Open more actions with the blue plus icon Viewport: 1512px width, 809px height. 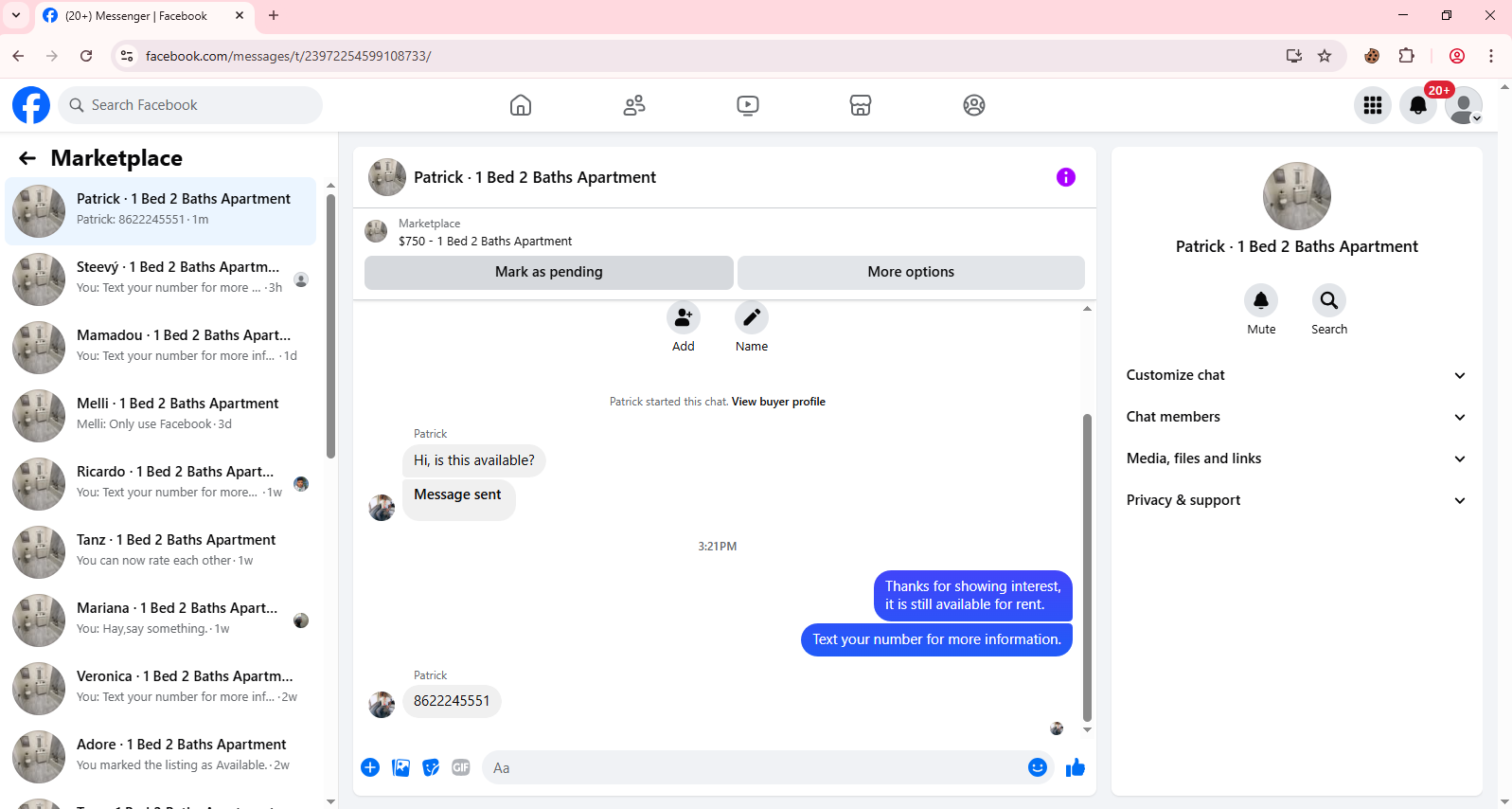click(x=370, y=767)
